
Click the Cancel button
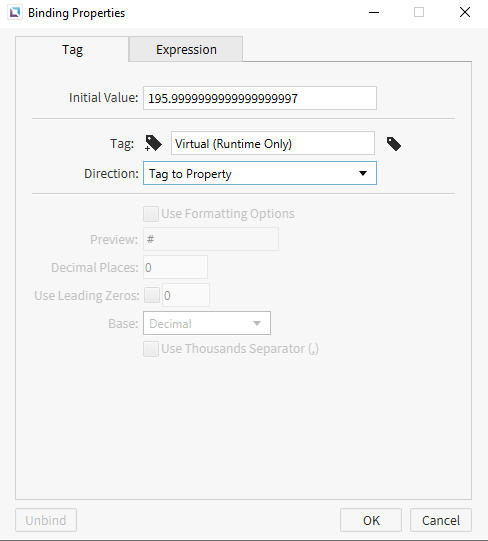[x=441, y=520]
